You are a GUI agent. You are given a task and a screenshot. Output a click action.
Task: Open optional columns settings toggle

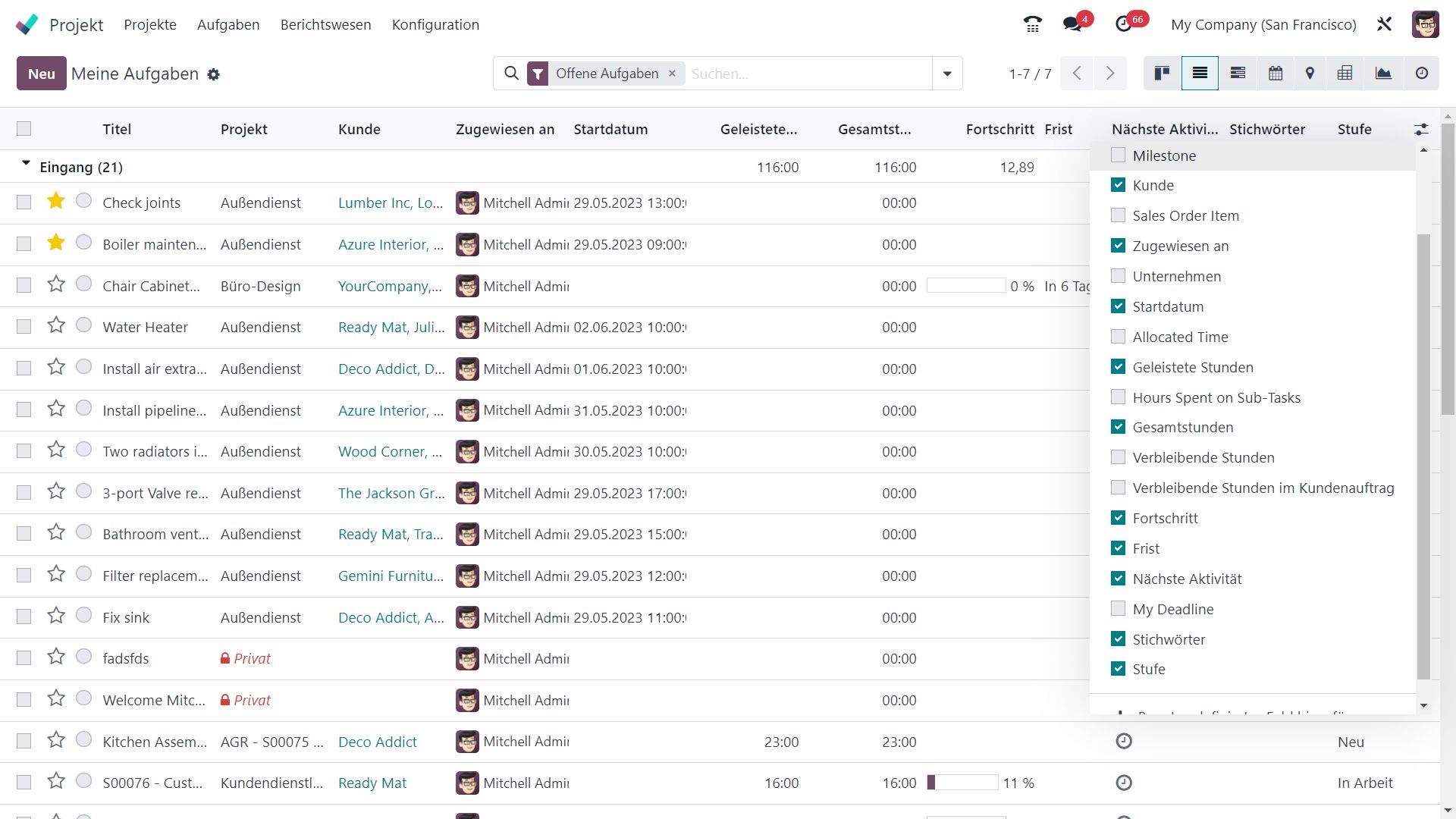tap(1421, 130)
